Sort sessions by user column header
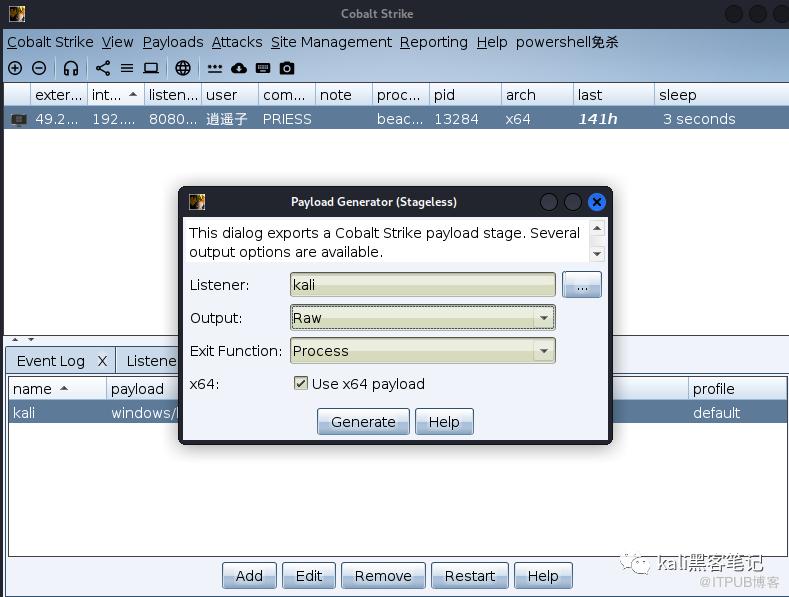 click(230, 95)
